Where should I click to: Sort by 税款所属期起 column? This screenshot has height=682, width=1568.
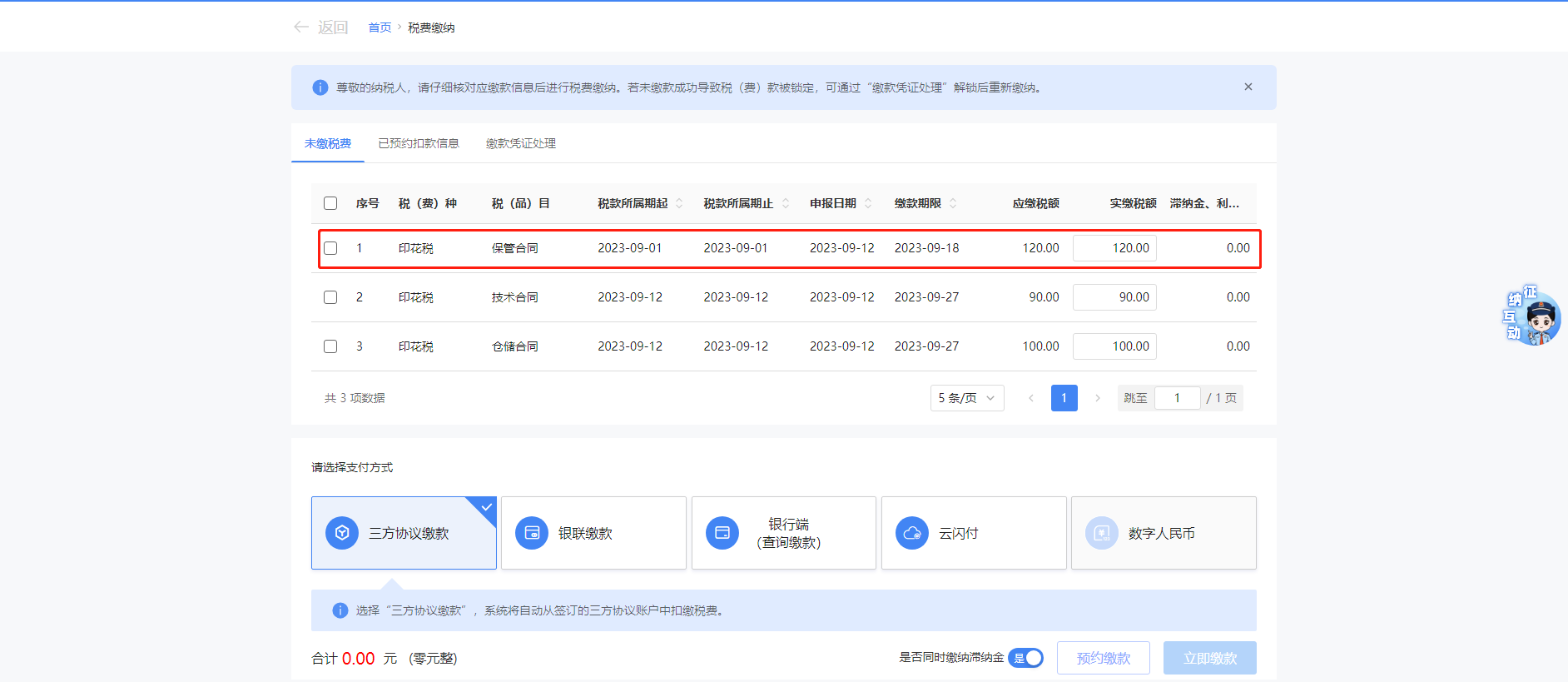pyautogui.click(x=679, y=203)
